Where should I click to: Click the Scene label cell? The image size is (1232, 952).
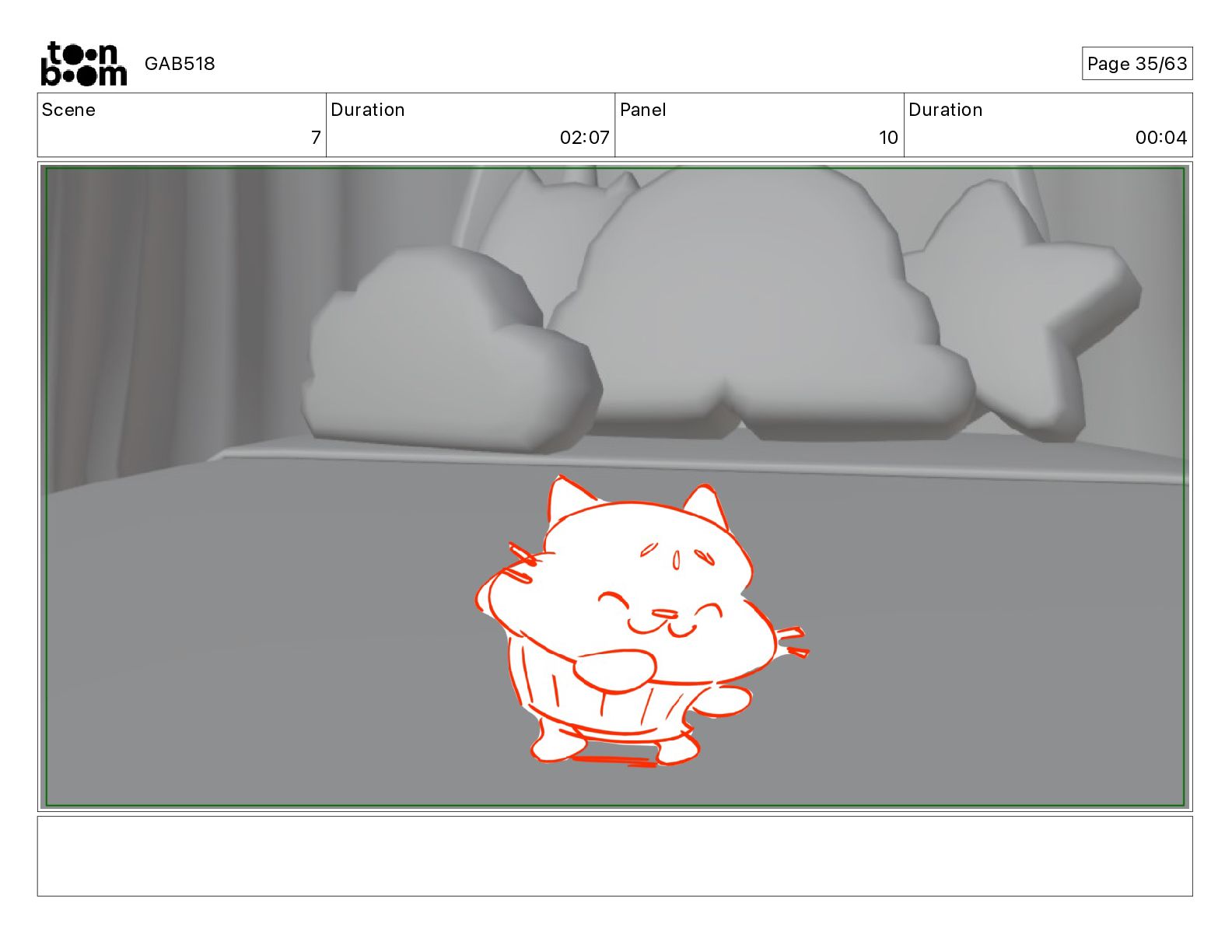tap(182, 125)
